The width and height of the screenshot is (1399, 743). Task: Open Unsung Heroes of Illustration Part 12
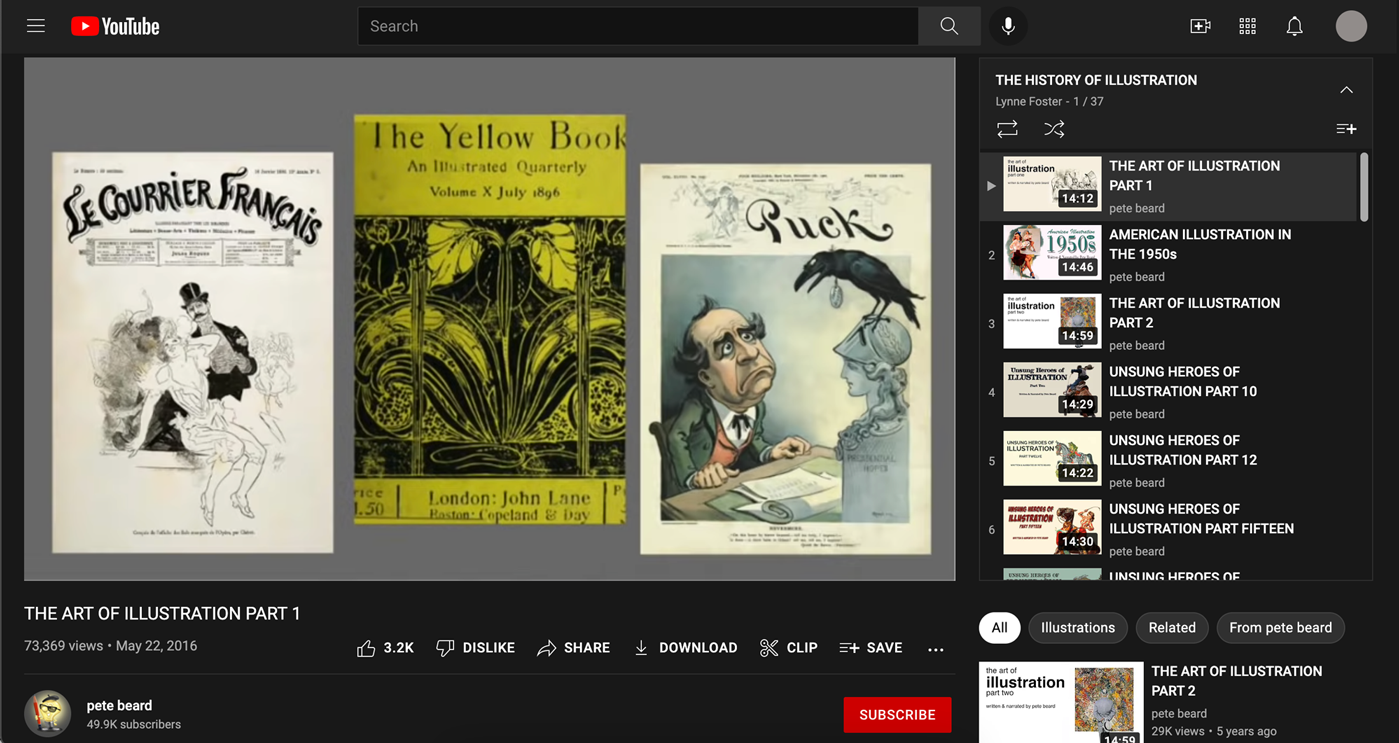1167,460
